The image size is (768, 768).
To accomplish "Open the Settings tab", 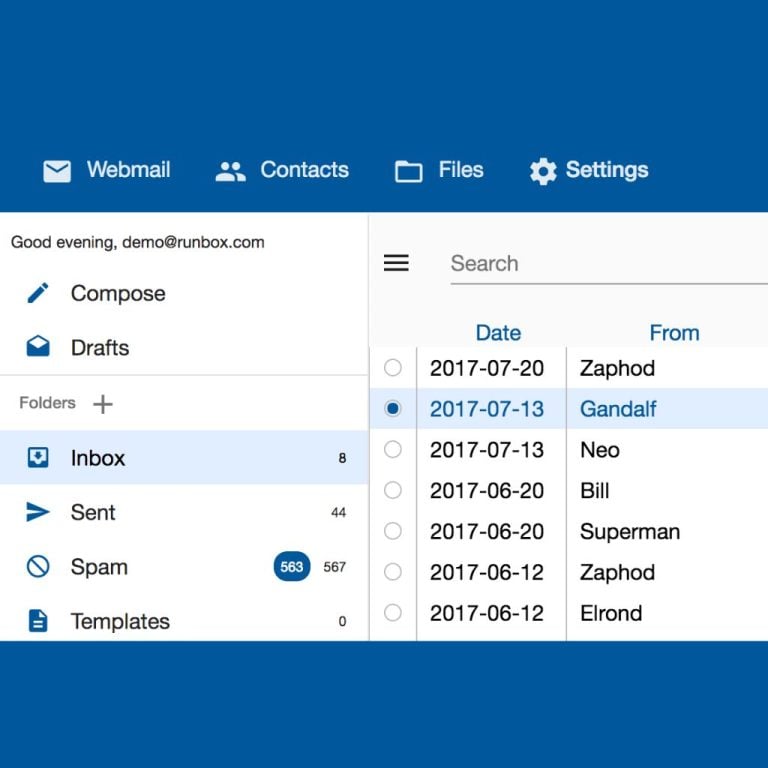I will click(x=589, y=170).
